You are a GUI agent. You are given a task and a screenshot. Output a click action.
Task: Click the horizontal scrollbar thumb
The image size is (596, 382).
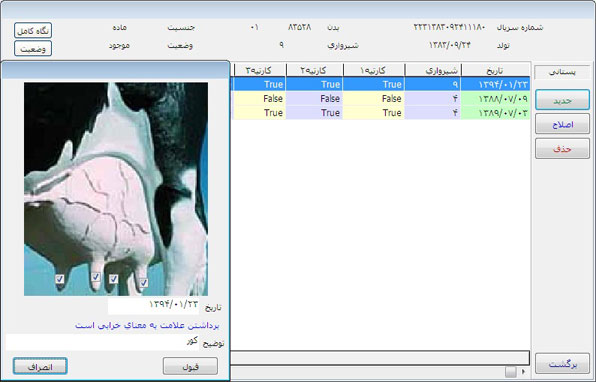tap(511, 371)
